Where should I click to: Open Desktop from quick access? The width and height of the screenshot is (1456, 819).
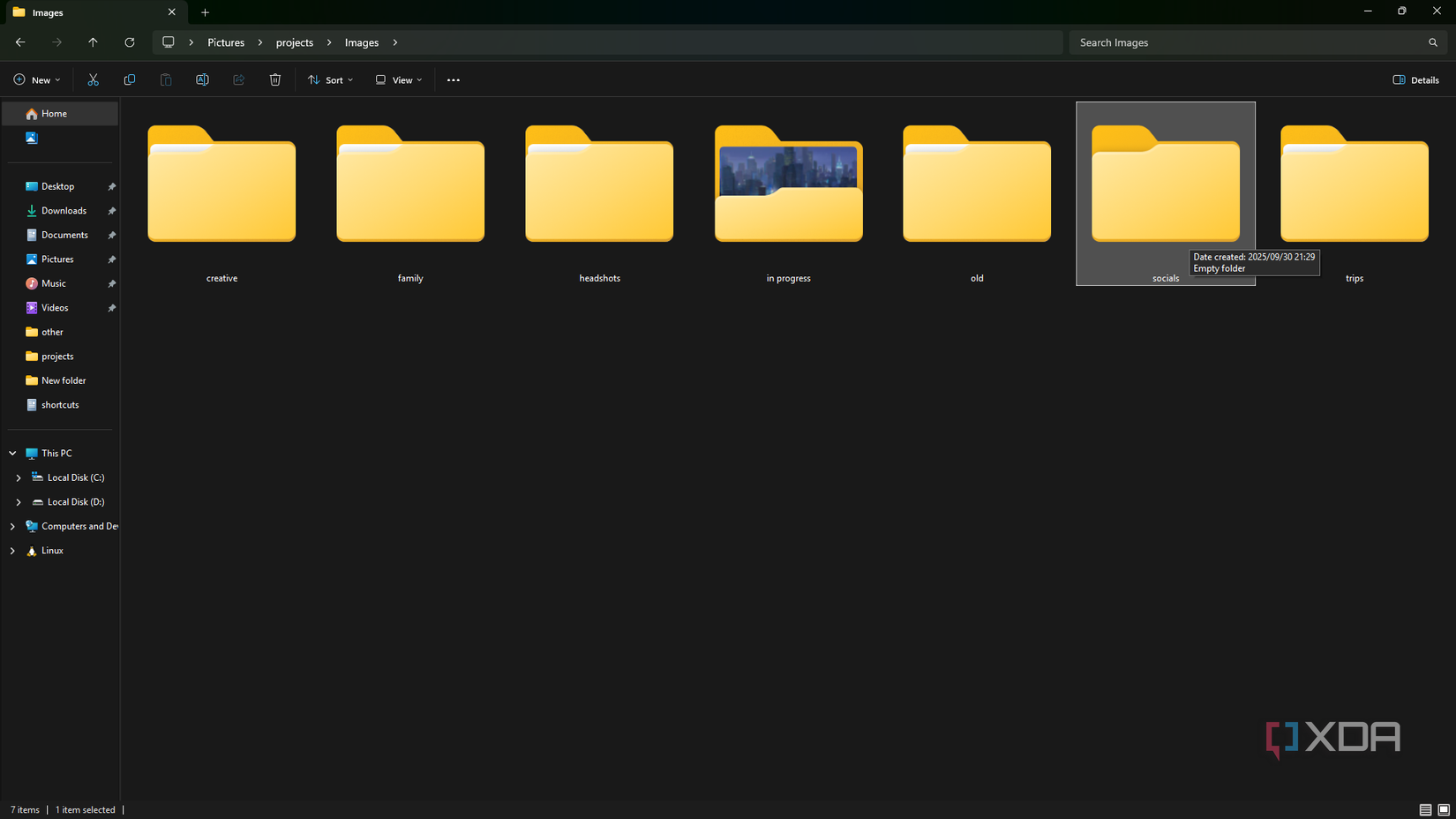[x=57, y=186]
